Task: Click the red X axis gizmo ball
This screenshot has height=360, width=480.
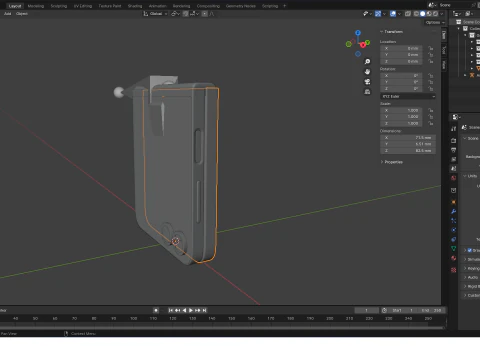Action: click(363, 45)
